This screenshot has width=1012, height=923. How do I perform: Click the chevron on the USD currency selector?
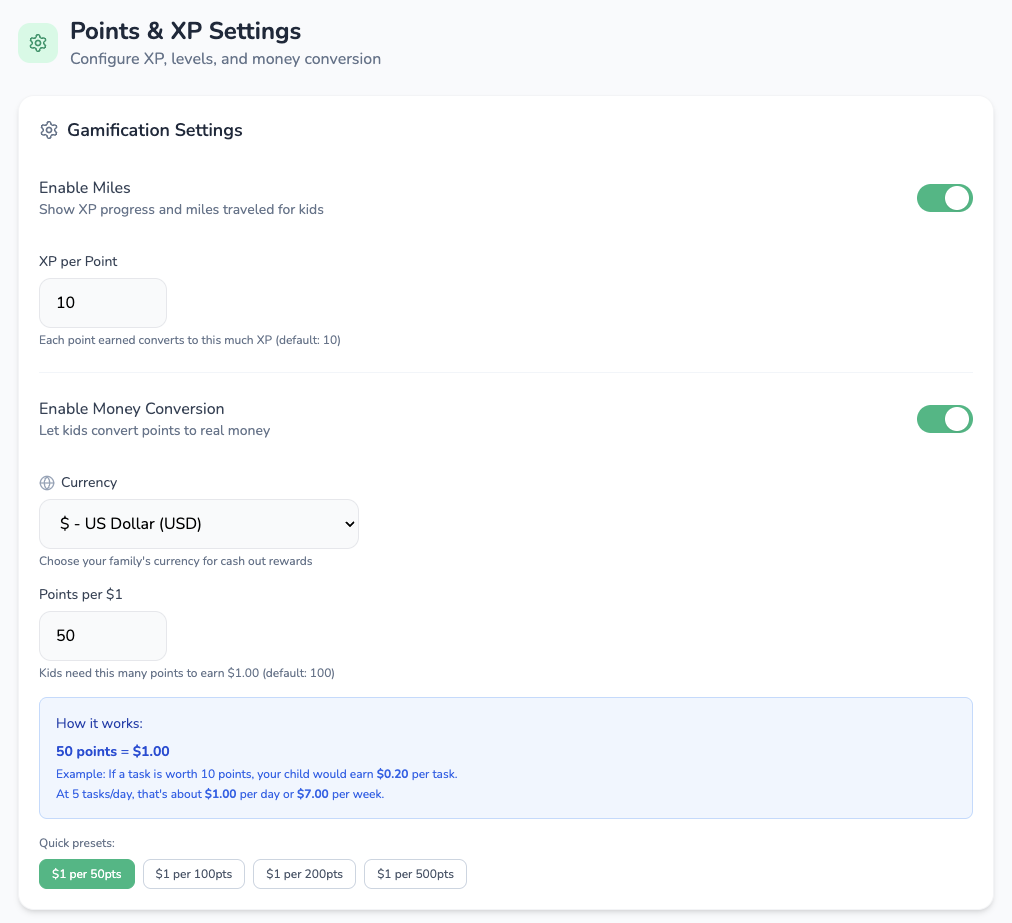[349, 523]
